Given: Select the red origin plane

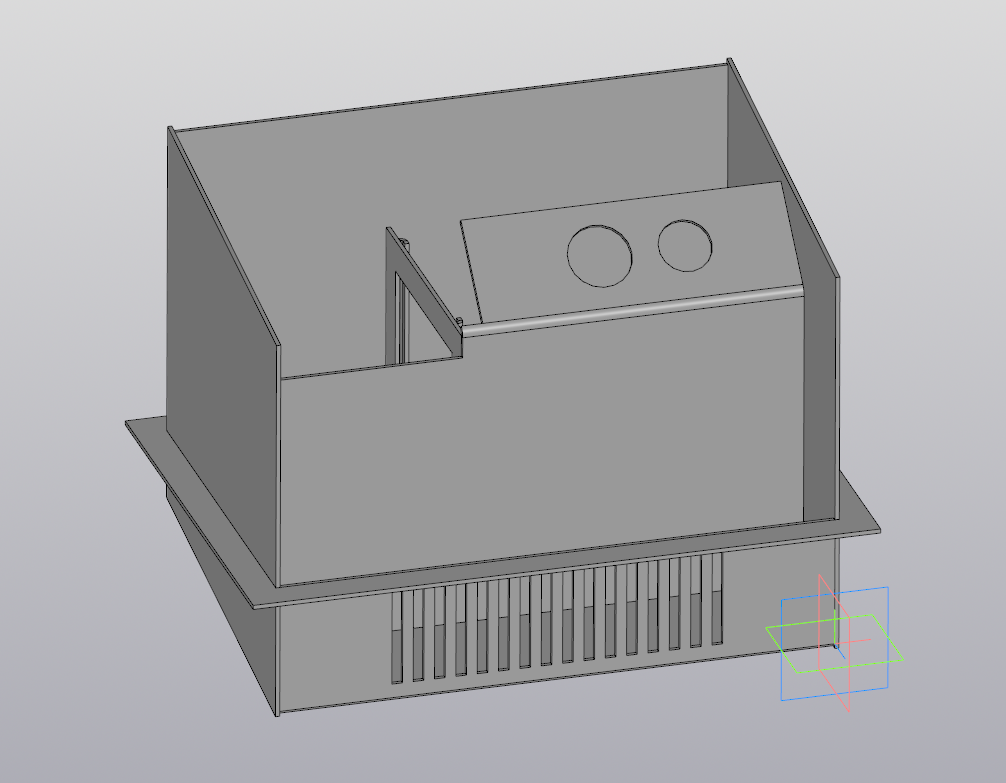Looking at the screenshot, I should [835, 644].
